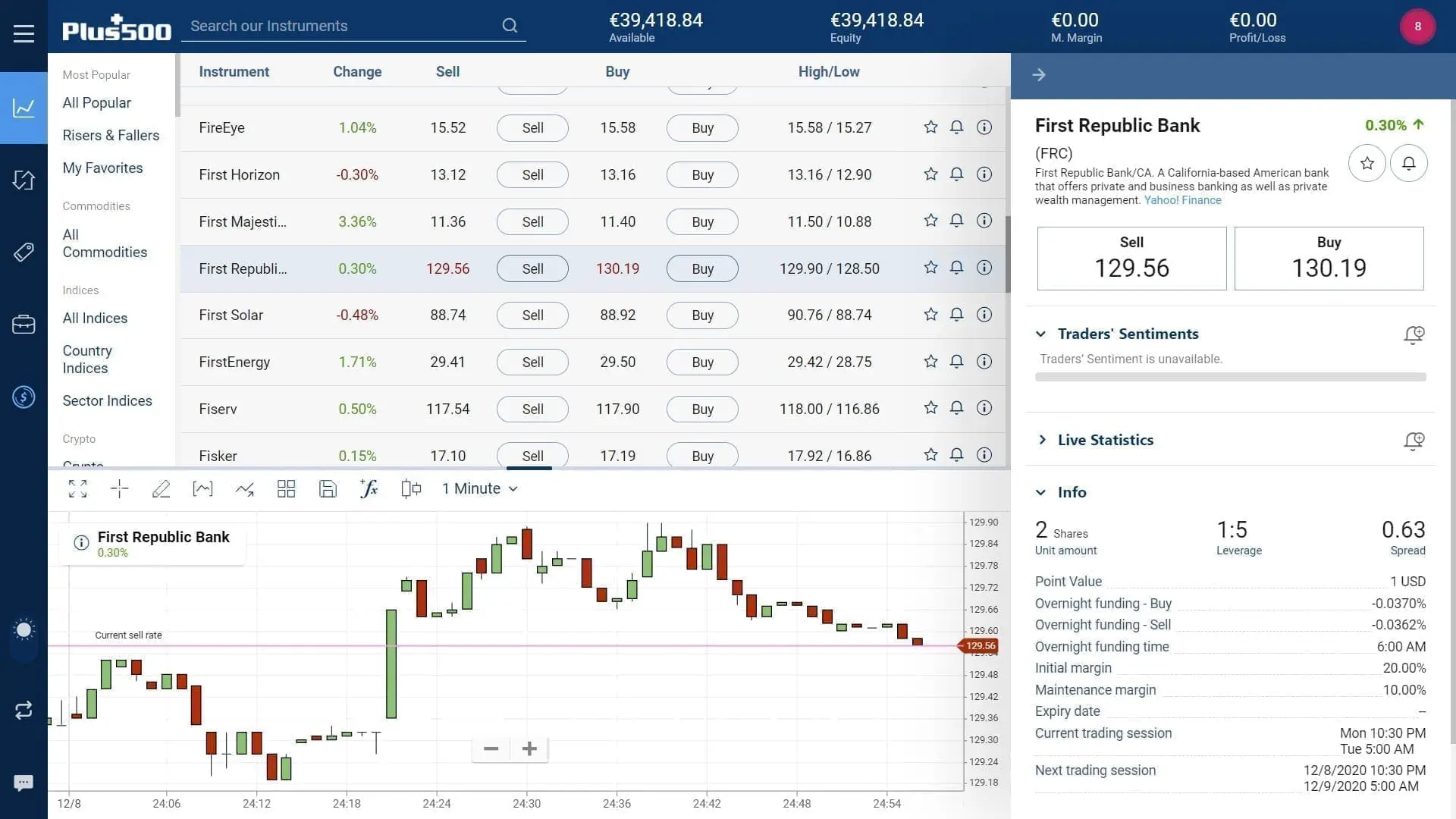Select All Indices category
Image resolution: width=1456 pixels, height=819 pixels.
pyautogui.click(x=95, y=318)
